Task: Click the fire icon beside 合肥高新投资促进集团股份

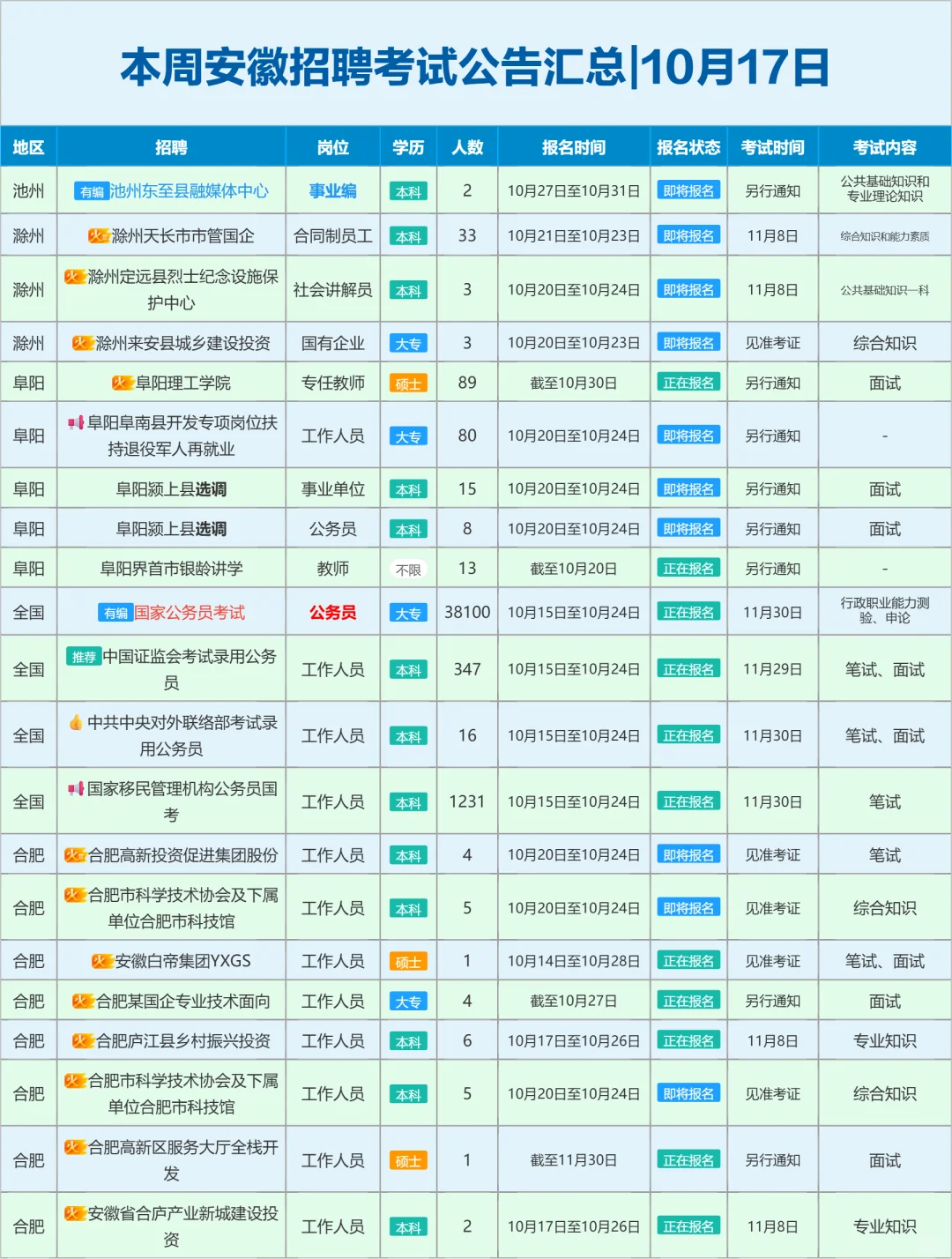Action: [75, 854]
